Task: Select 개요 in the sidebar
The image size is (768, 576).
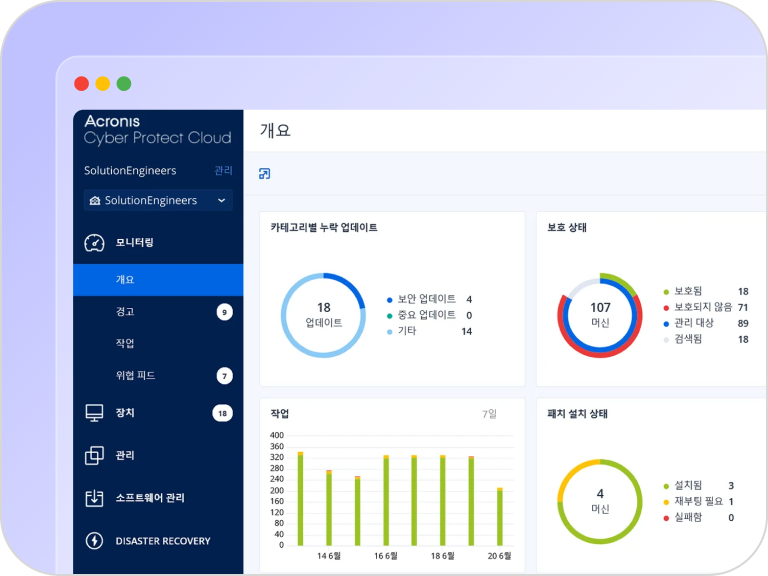Action: [x=125, y=280]
